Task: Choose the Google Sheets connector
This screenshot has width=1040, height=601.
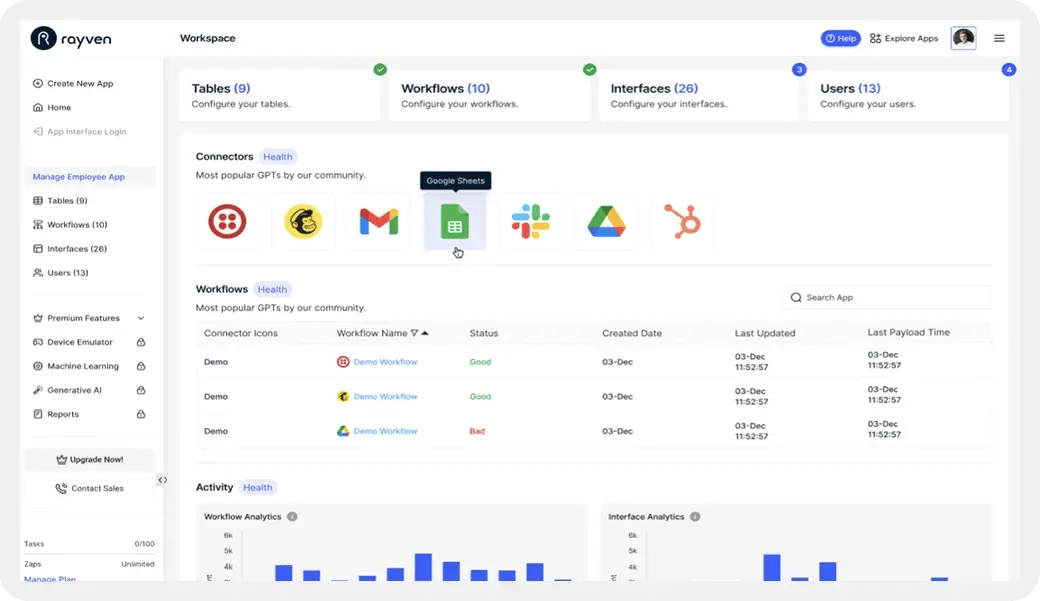Action: [x=455, y=221]
